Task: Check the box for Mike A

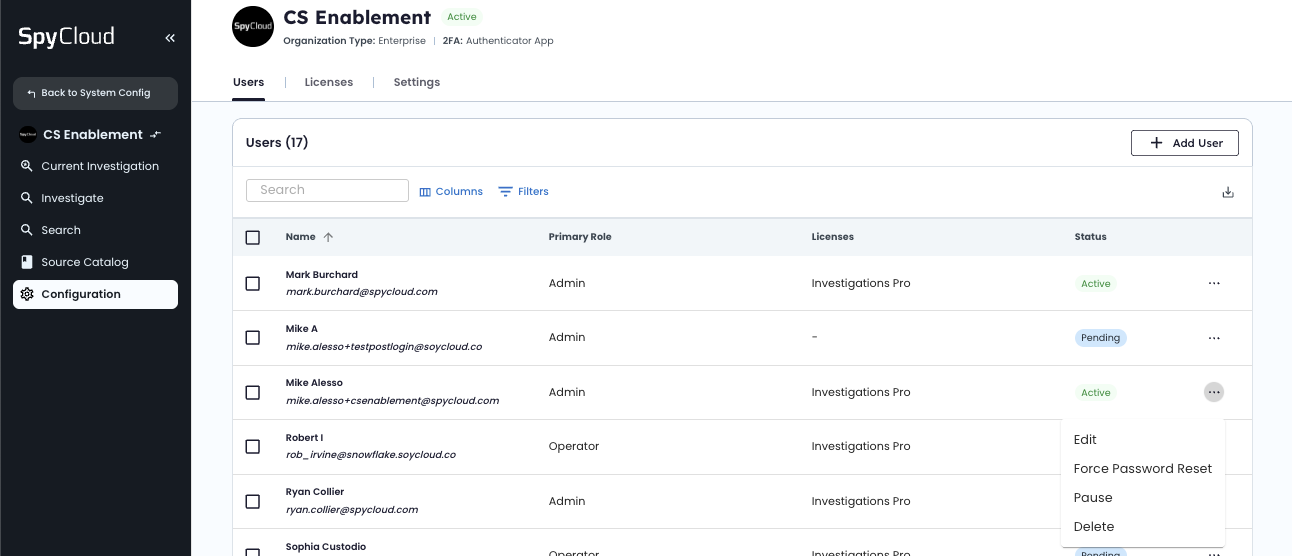Action: point(252,338)
